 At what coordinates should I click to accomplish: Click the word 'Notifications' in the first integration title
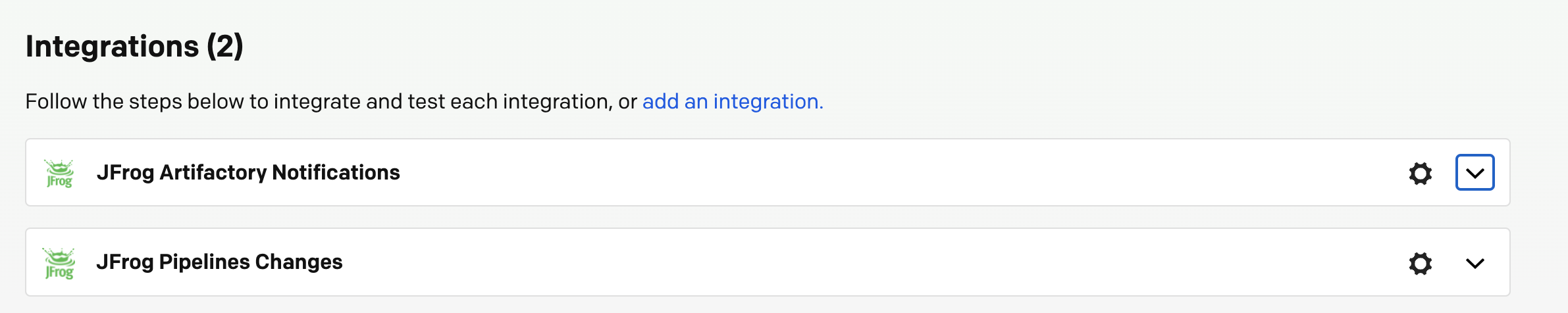pyautogui.click(x=336, y=172)
